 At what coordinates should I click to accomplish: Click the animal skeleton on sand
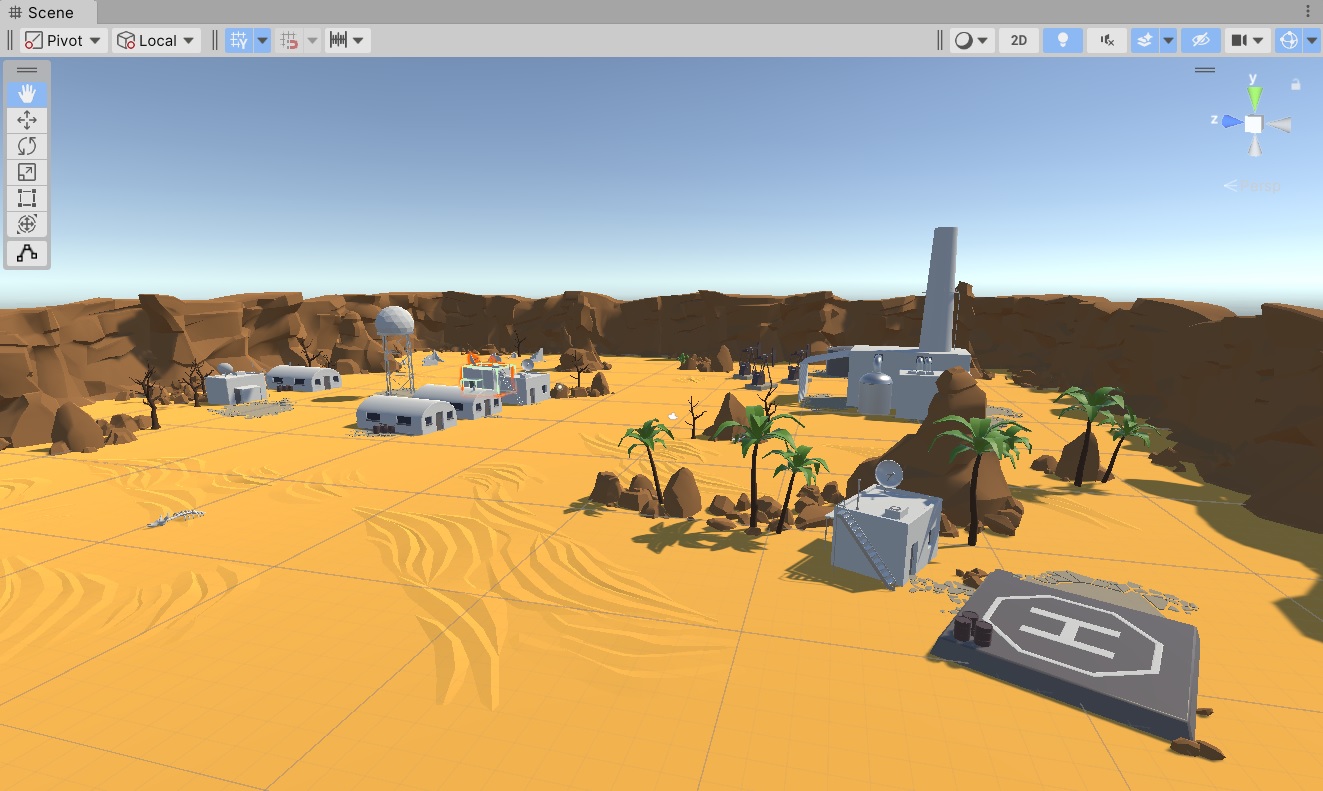[x=176, y=517]
